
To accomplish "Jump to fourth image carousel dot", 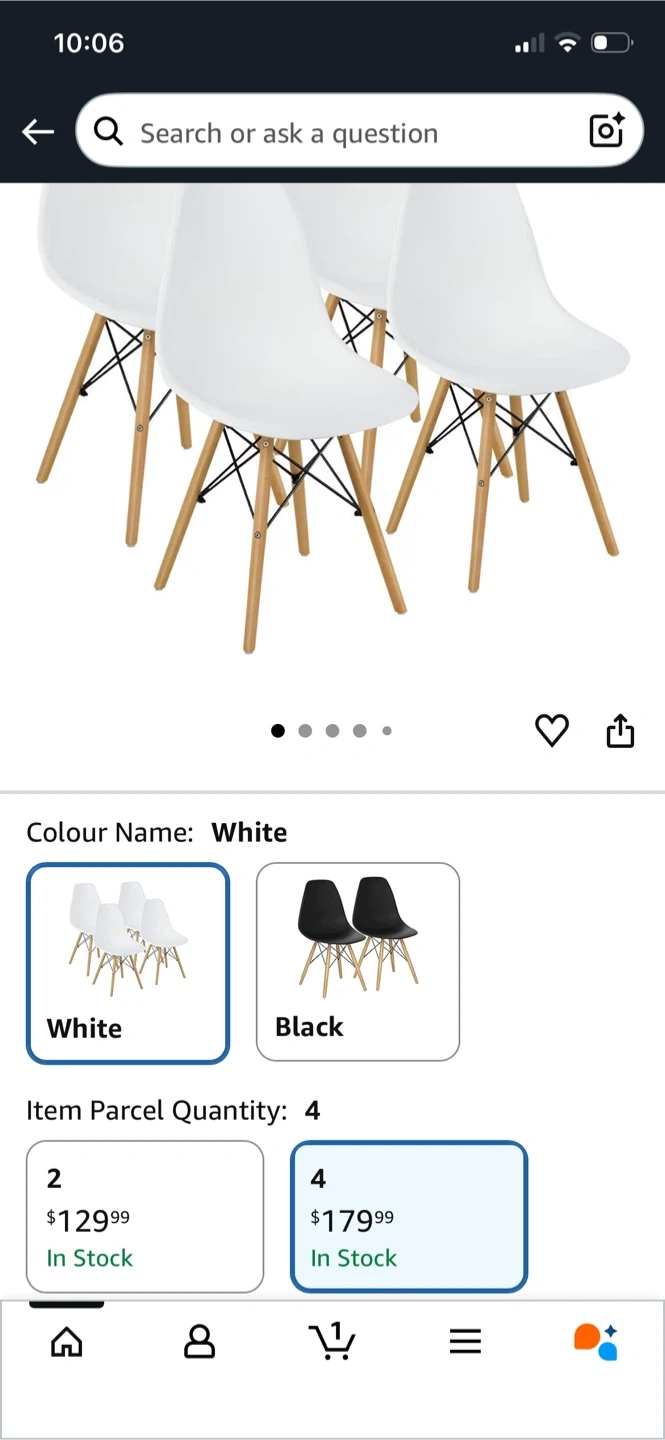I will point(359,731).
